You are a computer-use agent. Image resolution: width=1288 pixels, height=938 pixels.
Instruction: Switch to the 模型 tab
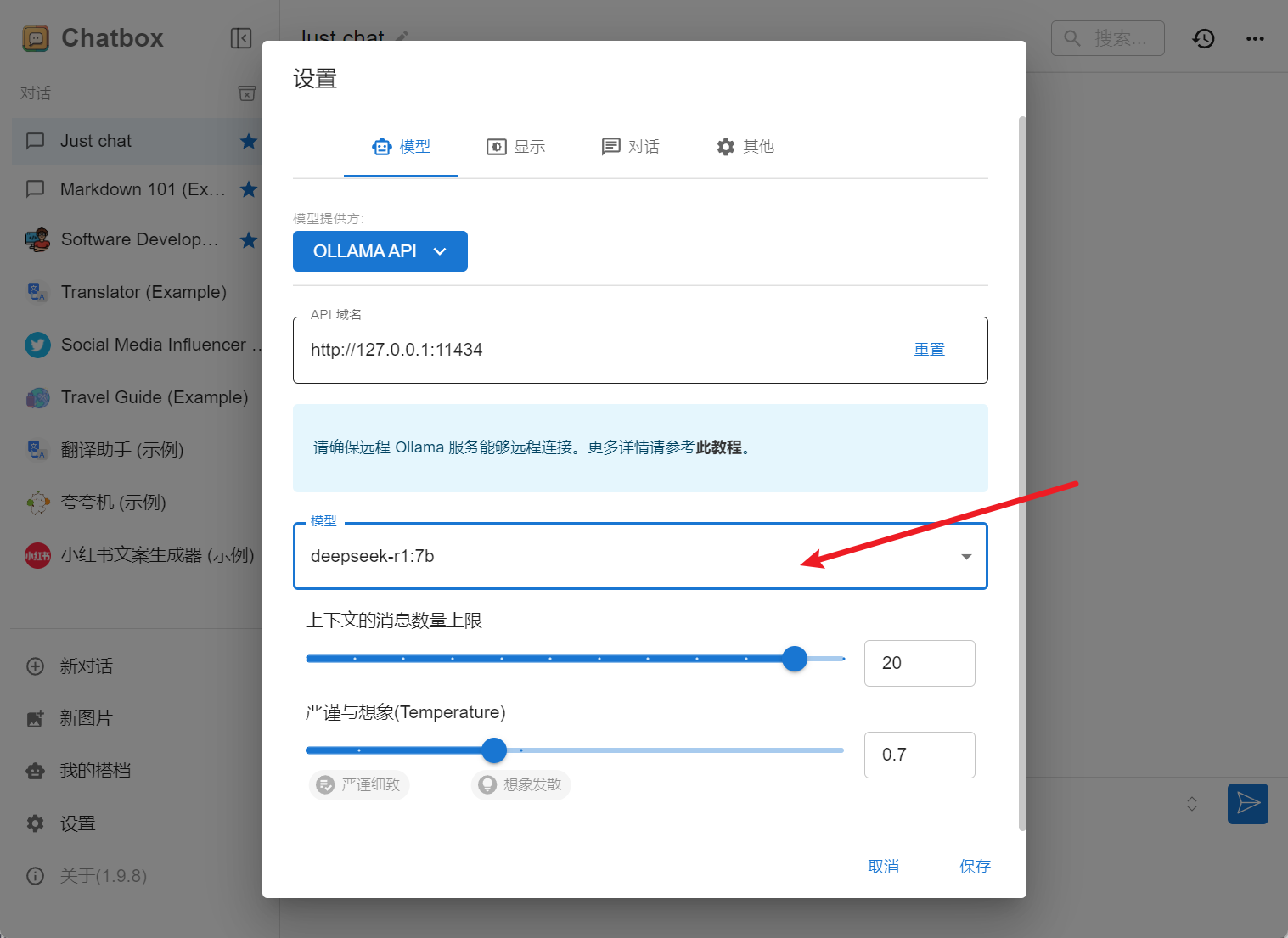coord(401,147)
